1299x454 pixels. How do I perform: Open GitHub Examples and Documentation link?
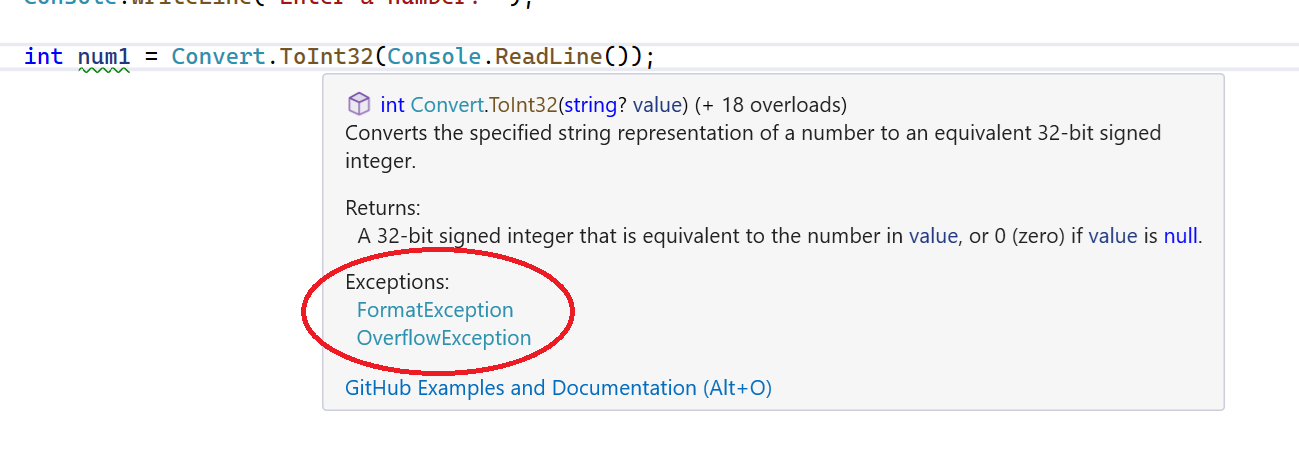(558, 388)
